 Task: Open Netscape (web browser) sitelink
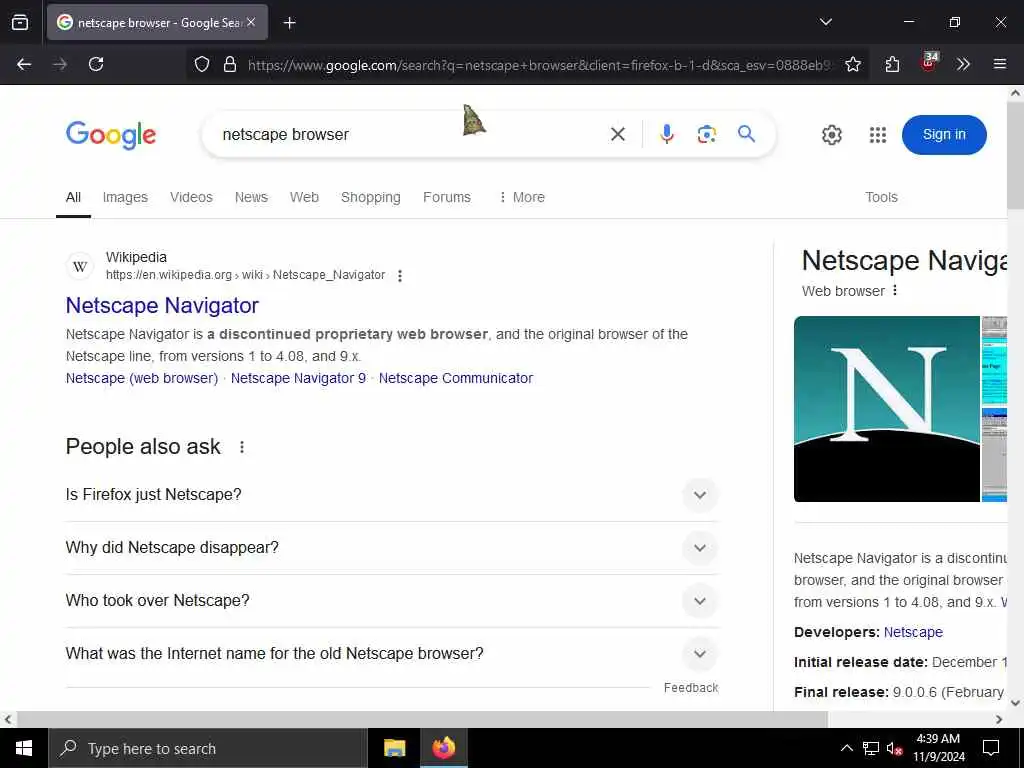pos(142,378)
